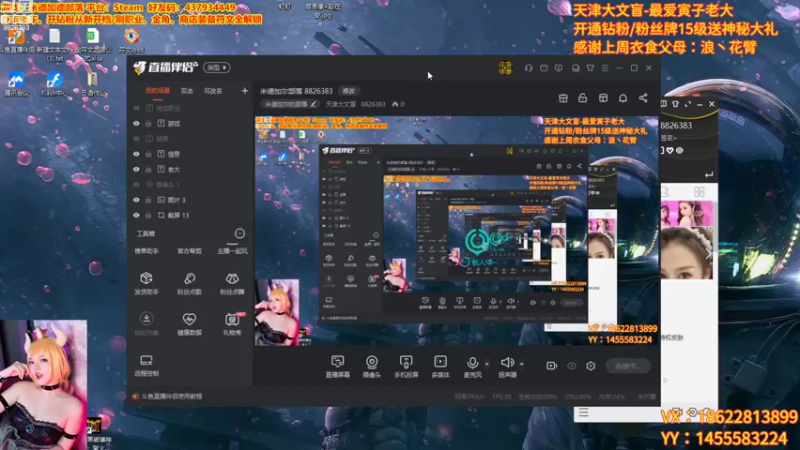The width and height of the screenshot is (800, 450).
Task: Expand the speaker options arrow
Action: tap(521, 364)
